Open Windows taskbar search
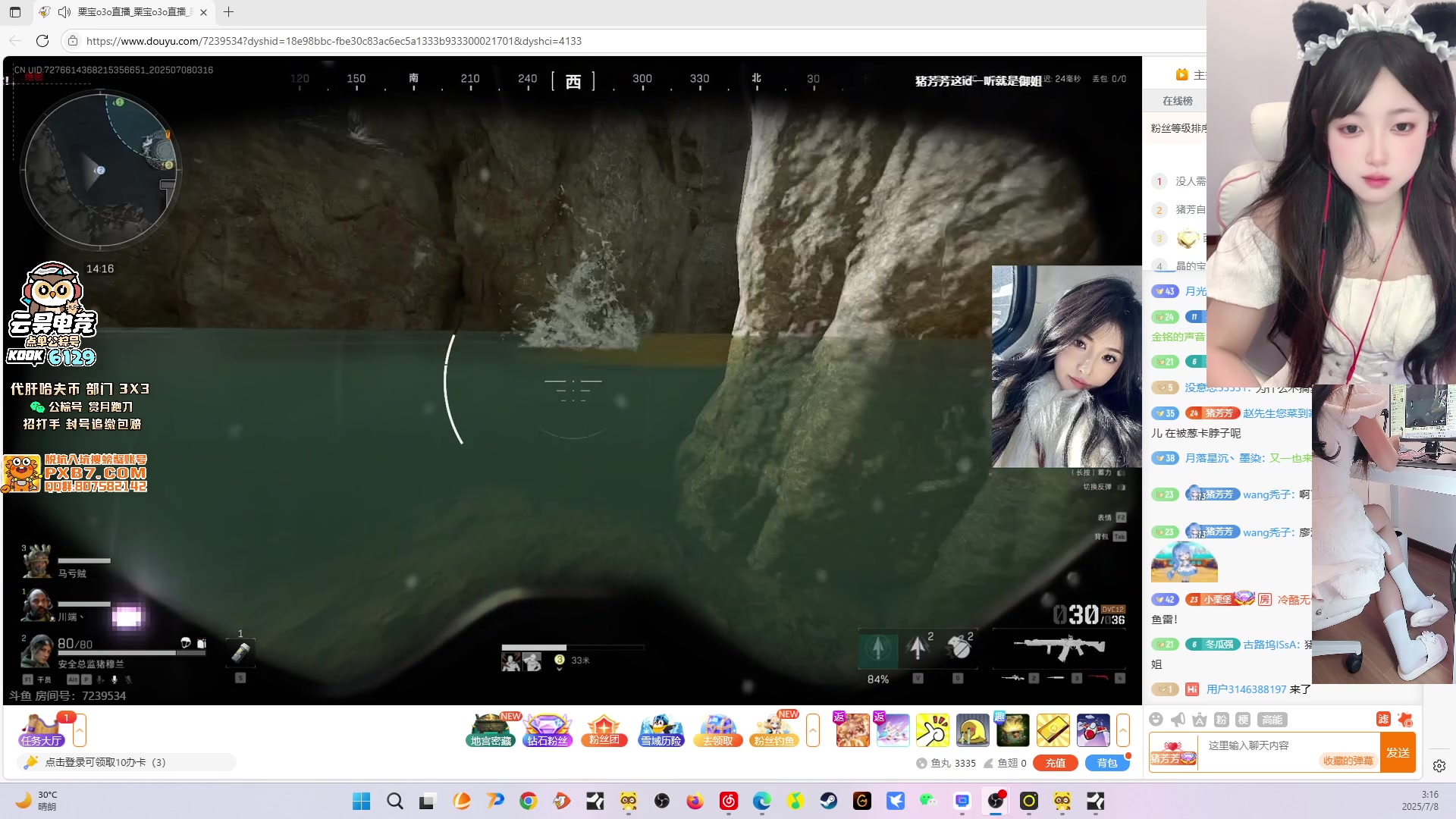Image resolution: width=1456 pixels, height=819 pixels. pos(395,801)
